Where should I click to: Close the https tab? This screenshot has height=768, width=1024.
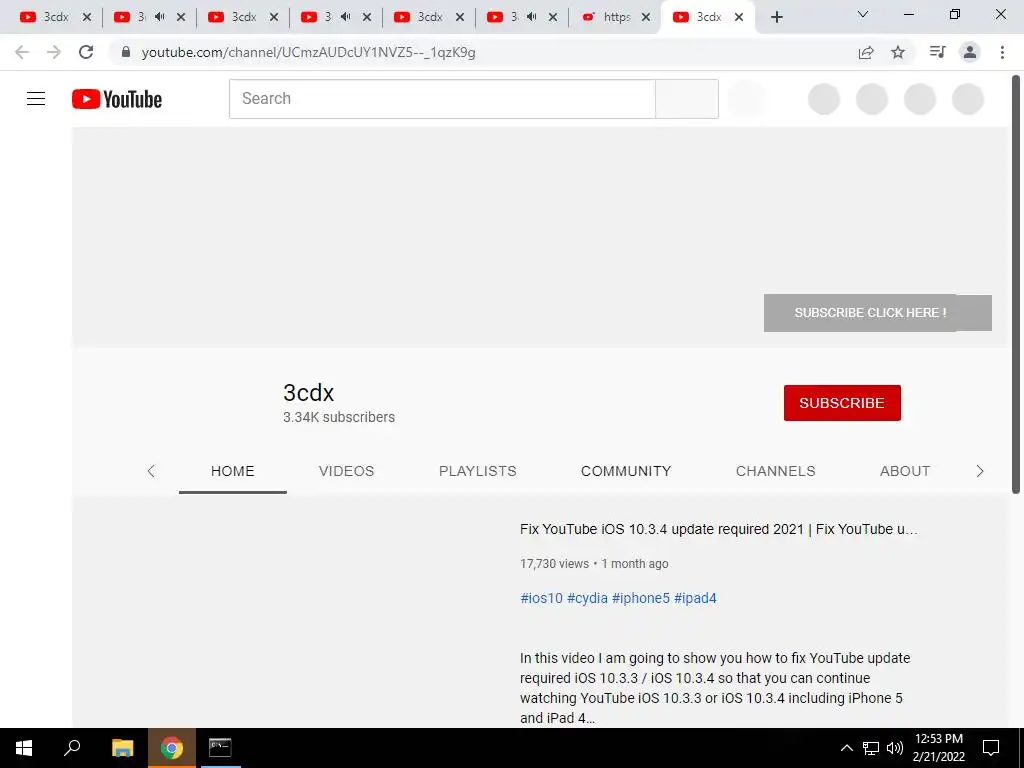(646, 17)
